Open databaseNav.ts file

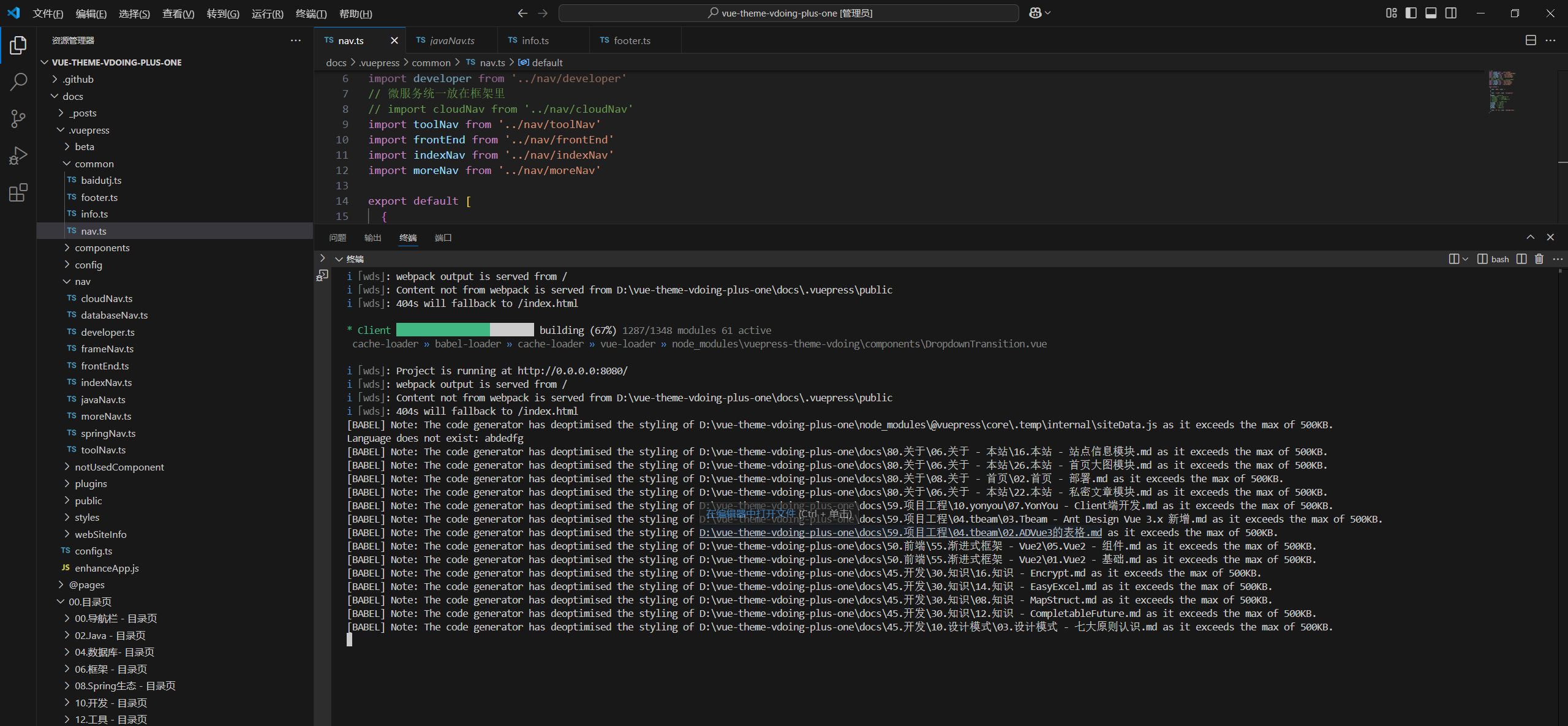[x=175, y=315]
